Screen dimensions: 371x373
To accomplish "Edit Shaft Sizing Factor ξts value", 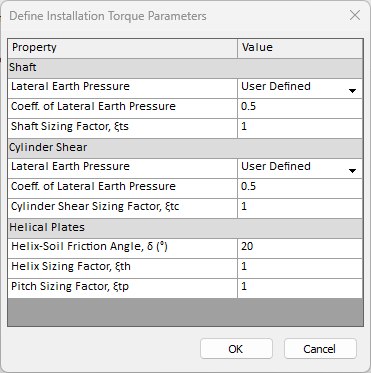I will point(300,128).
